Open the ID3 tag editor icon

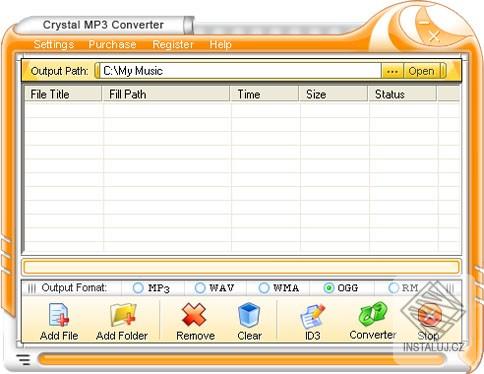[x=312, y=315]
